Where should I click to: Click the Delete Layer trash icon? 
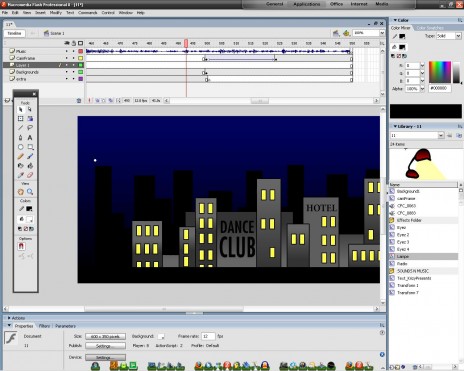tap(79, 101)
